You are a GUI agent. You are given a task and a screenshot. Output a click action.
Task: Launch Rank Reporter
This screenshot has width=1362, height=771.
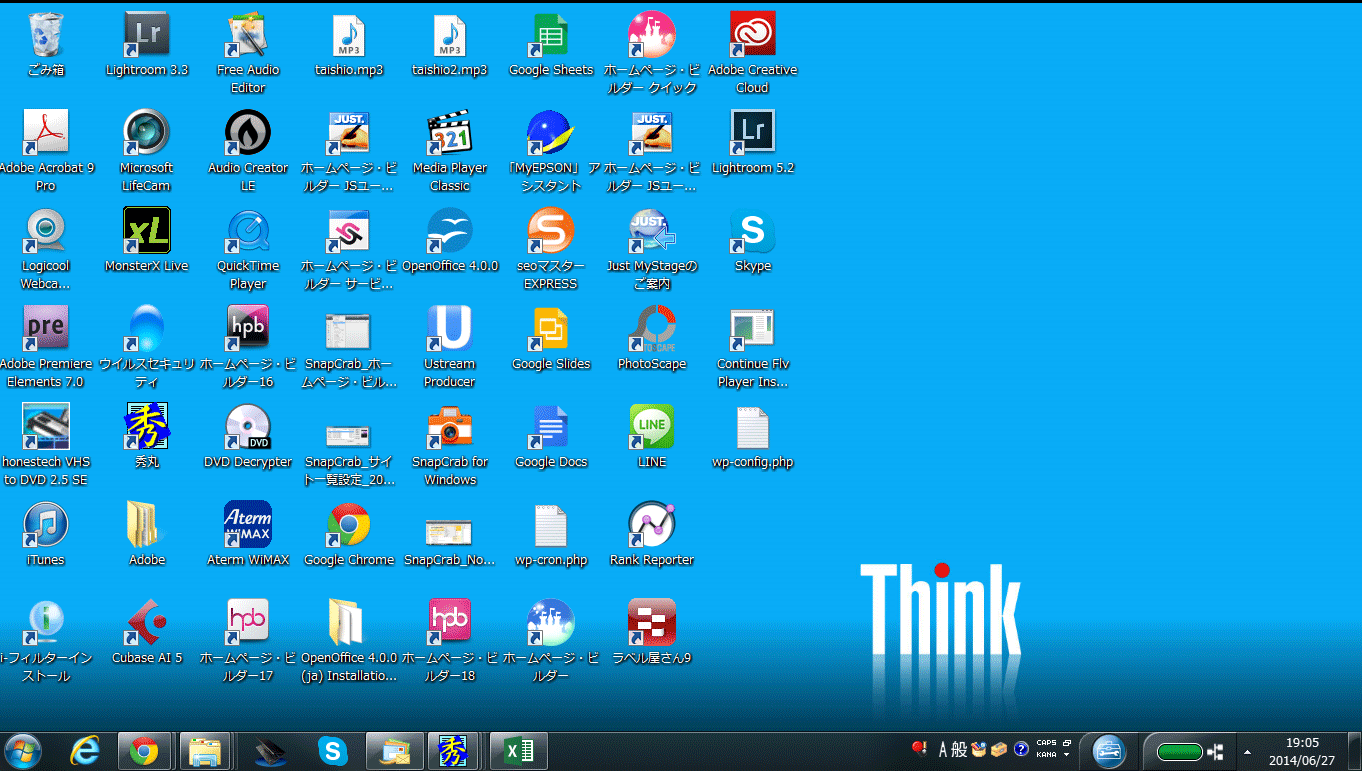[x=652, y=535]
